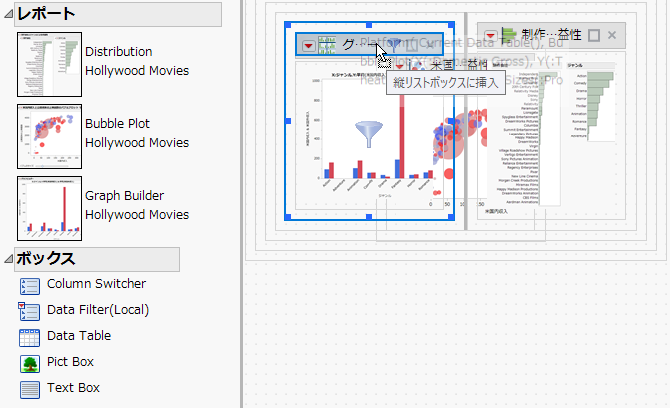
Task: Open red triangle menu on 制作…益性 tab
Action: click(x=490, y=35)
